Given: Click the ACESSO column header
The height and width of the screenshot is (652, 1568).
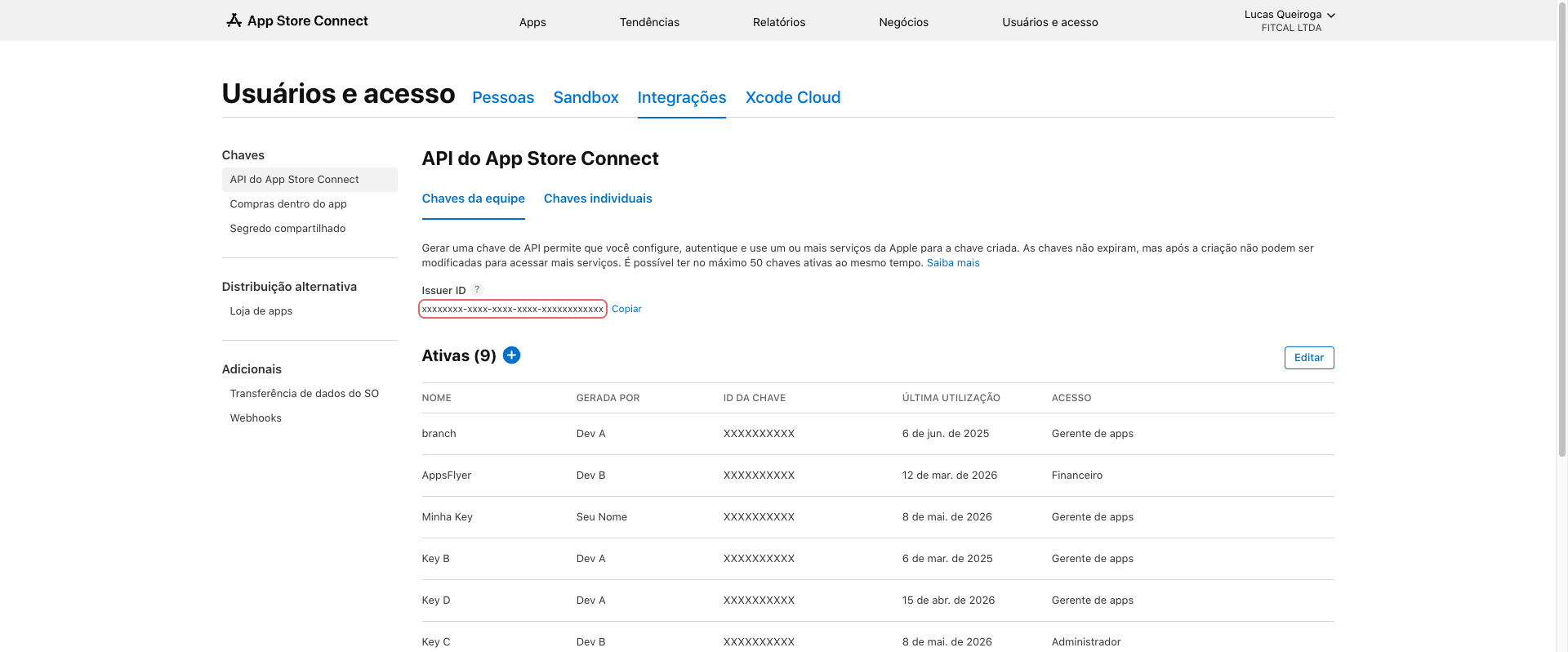Looking at the screenshot, I should pos(1071,398).
